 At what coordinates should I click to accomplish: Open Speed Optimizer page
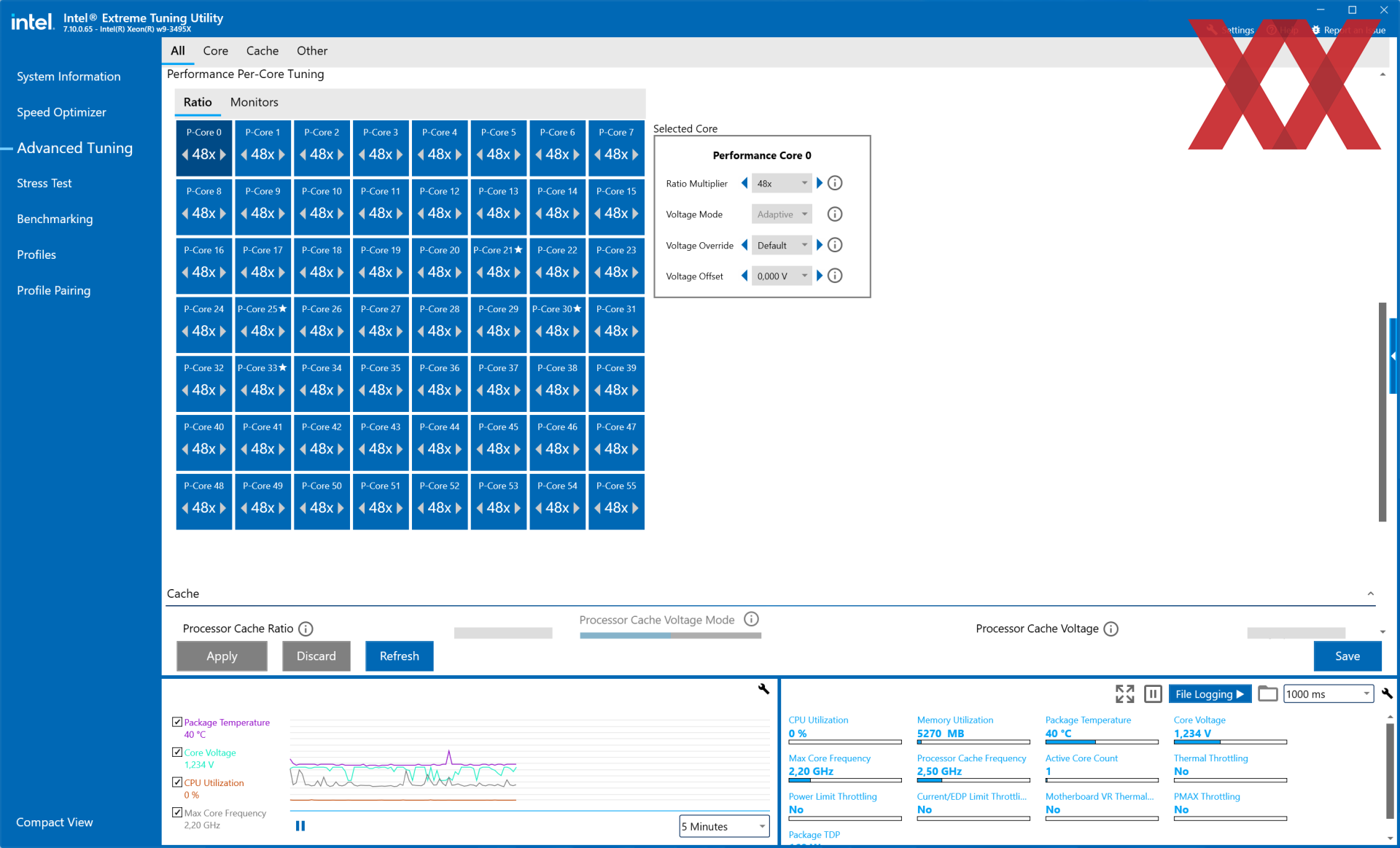click(61, 112)
